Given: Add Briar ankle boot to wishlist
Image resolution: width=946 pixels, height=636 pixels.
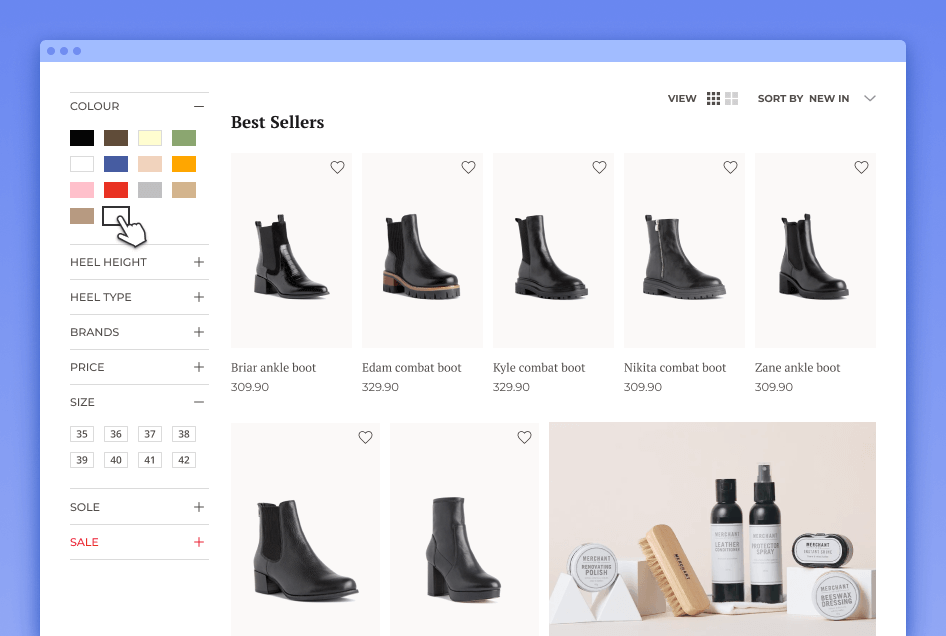Looking at the screenshot, I should click(337, 167).
